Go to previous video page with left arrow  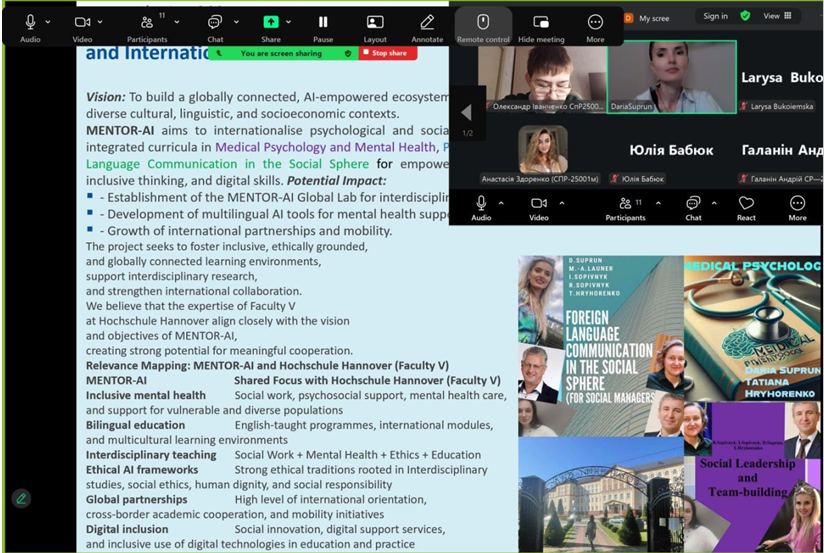[466, 112]
